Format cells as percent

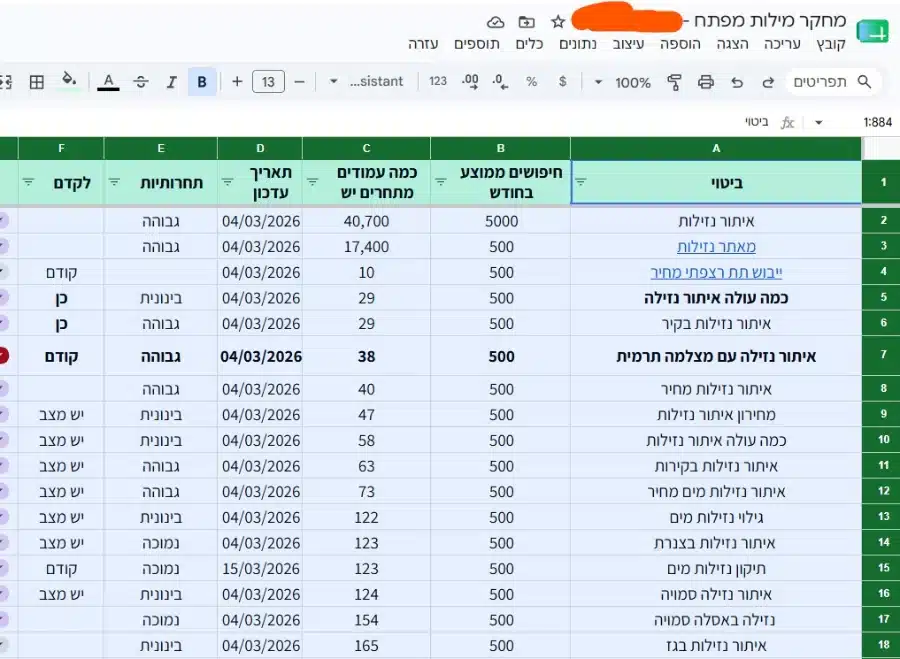(532, 82)
